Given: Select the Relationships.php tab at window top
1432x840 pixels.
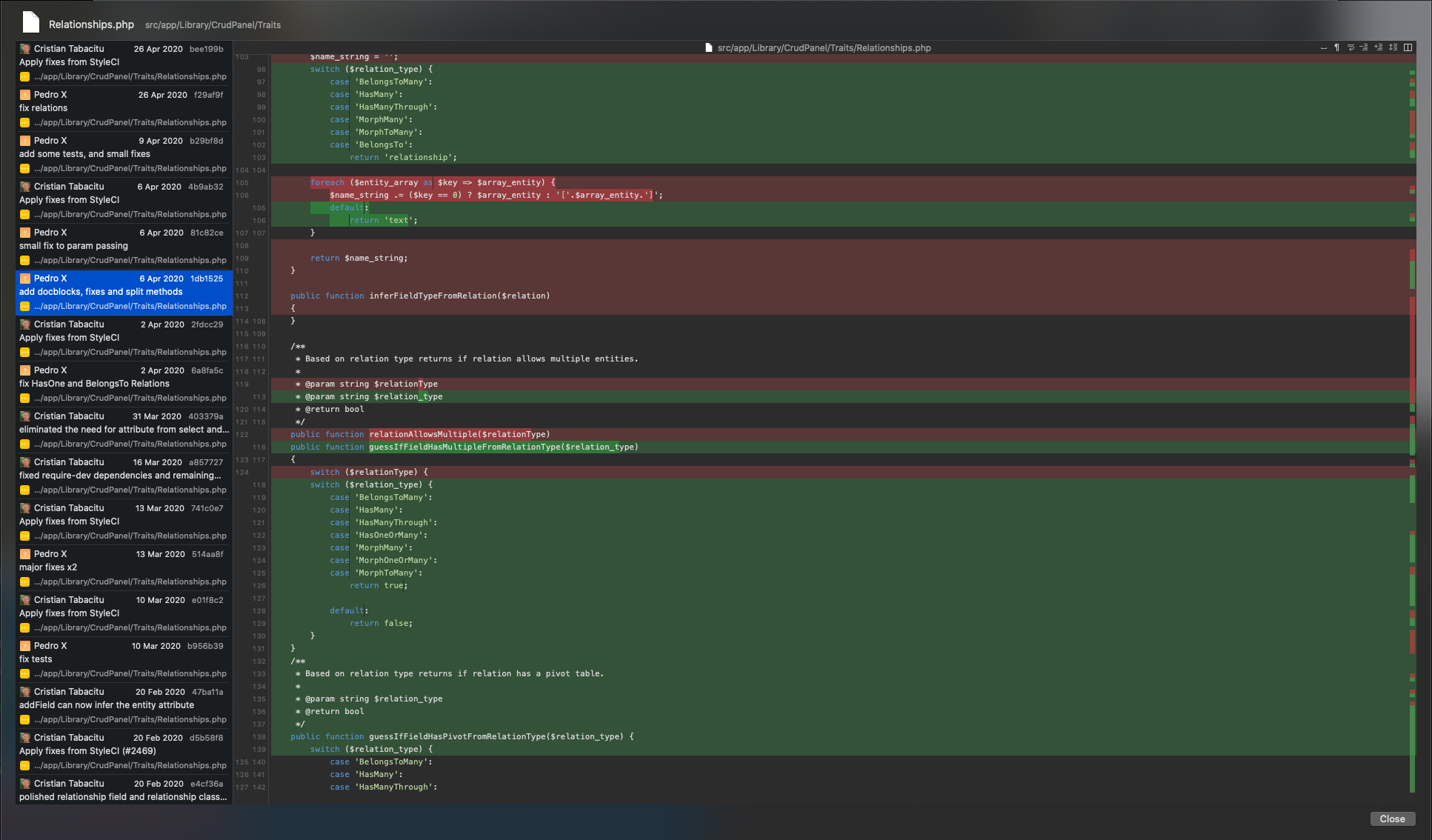Looking at the screenshot, I should pyautogui.click(x=90, y=24).
